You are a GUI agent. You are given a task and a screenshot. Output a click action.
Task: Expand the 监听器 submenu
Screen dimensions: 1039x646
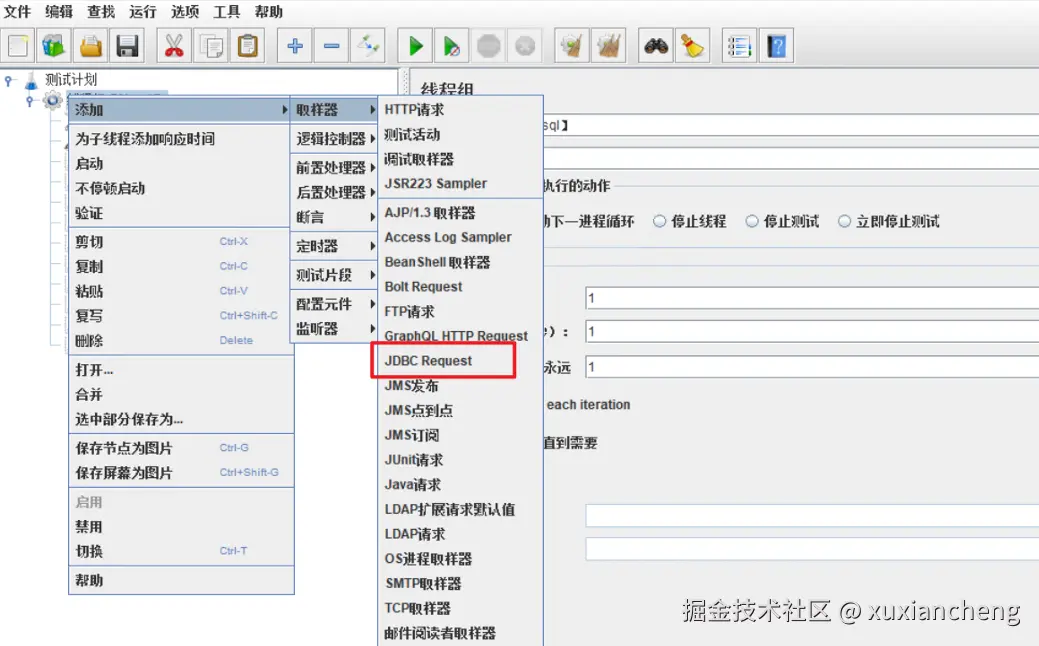point(334,329)
